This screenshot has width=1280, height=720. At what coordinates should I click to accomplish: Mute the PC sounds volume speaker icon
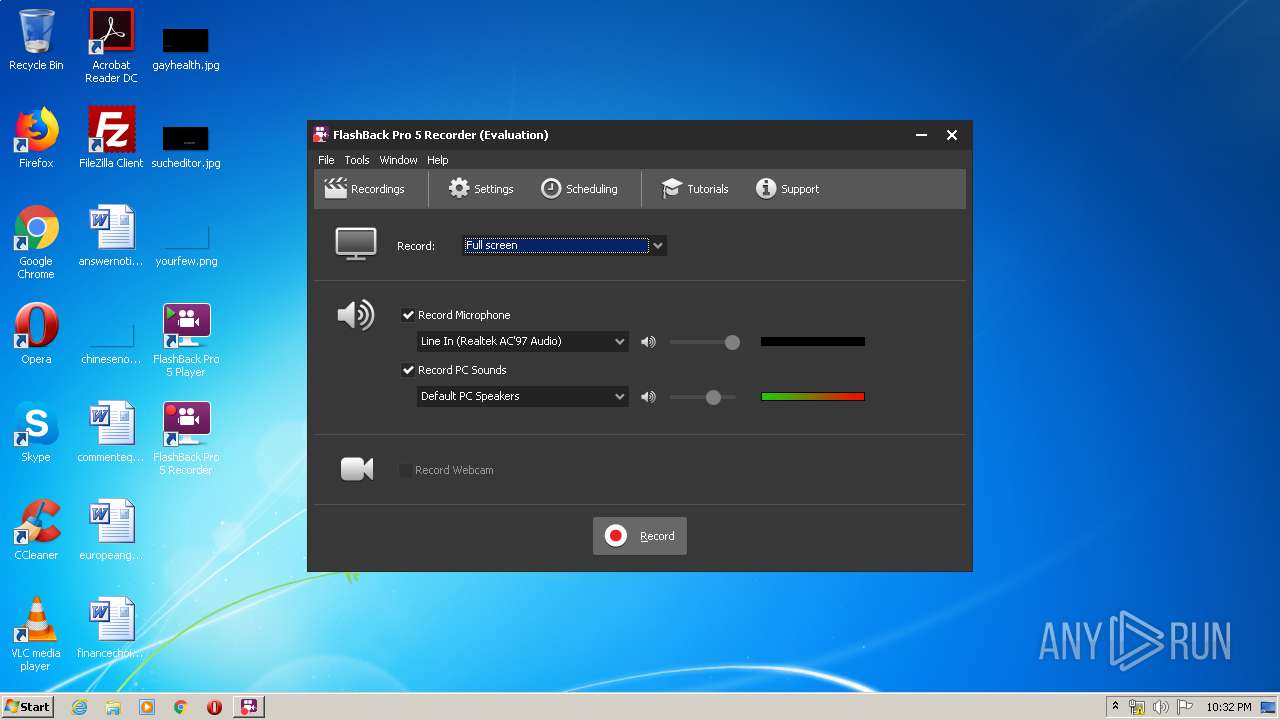649,397
